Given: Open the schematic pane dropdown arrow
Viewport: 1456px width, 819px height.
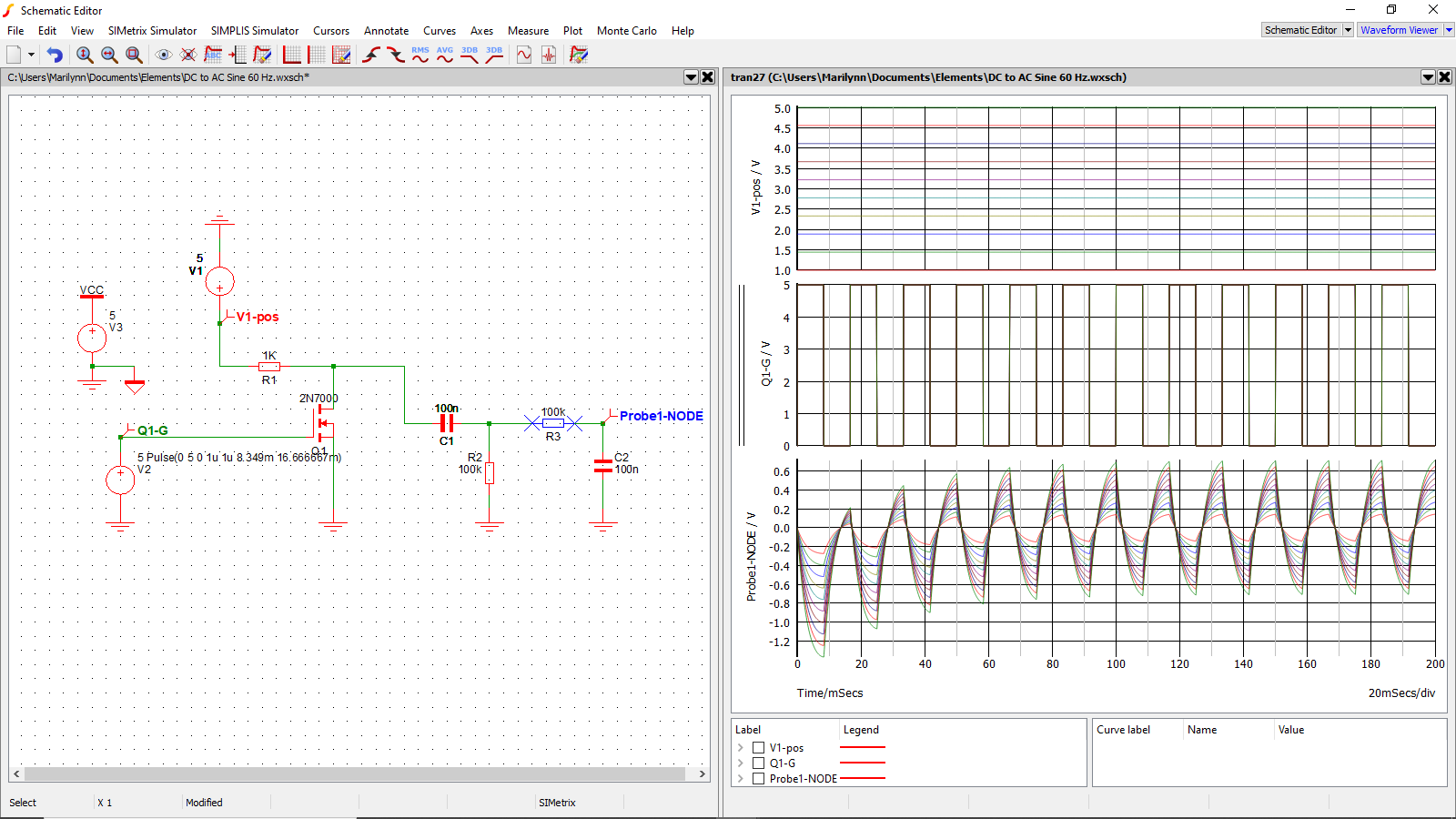Looking at the screenshot, I should 691,77.
